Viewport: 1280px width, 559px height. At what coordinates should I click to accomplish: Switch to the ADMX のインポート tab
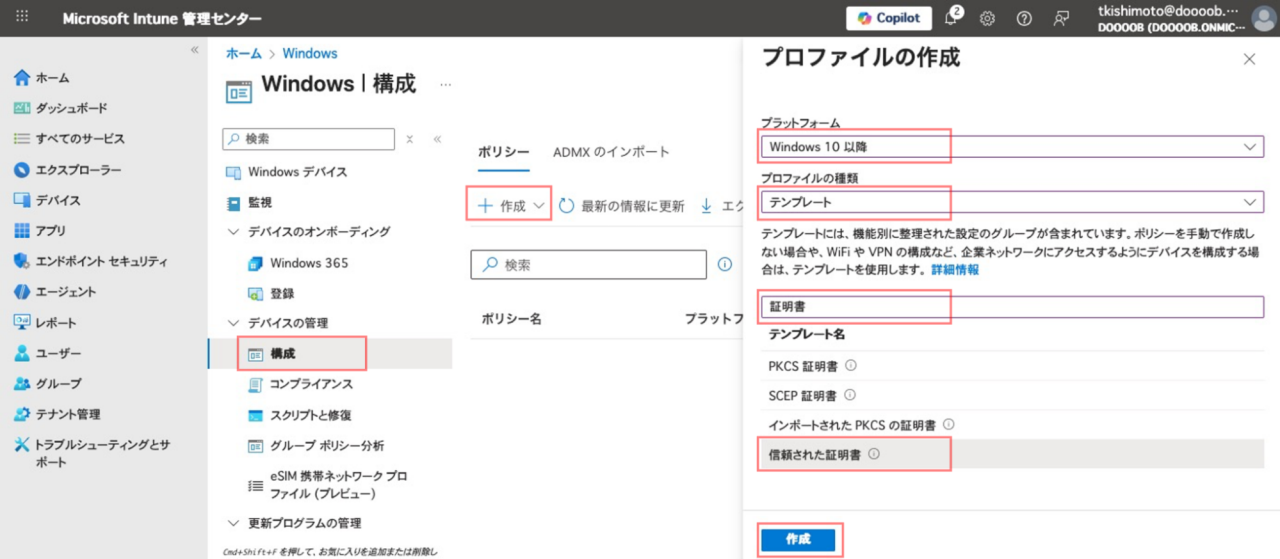point(611,152)
